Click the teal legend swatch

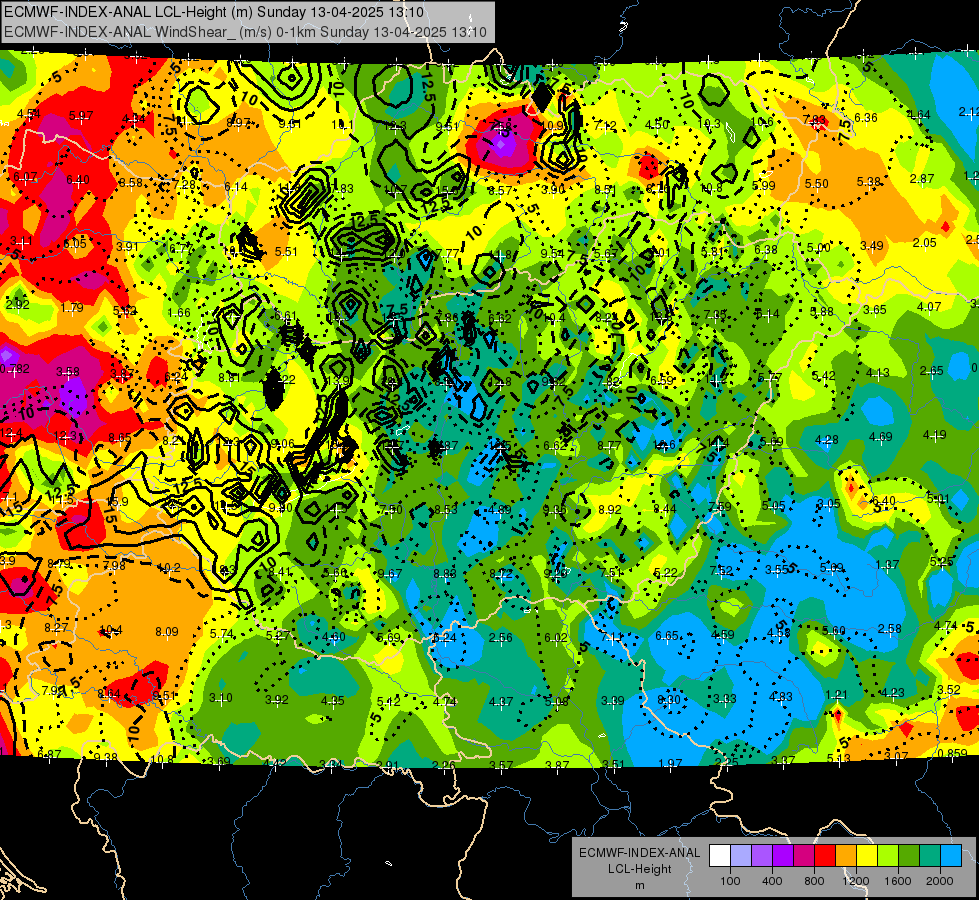pos(930,856)
